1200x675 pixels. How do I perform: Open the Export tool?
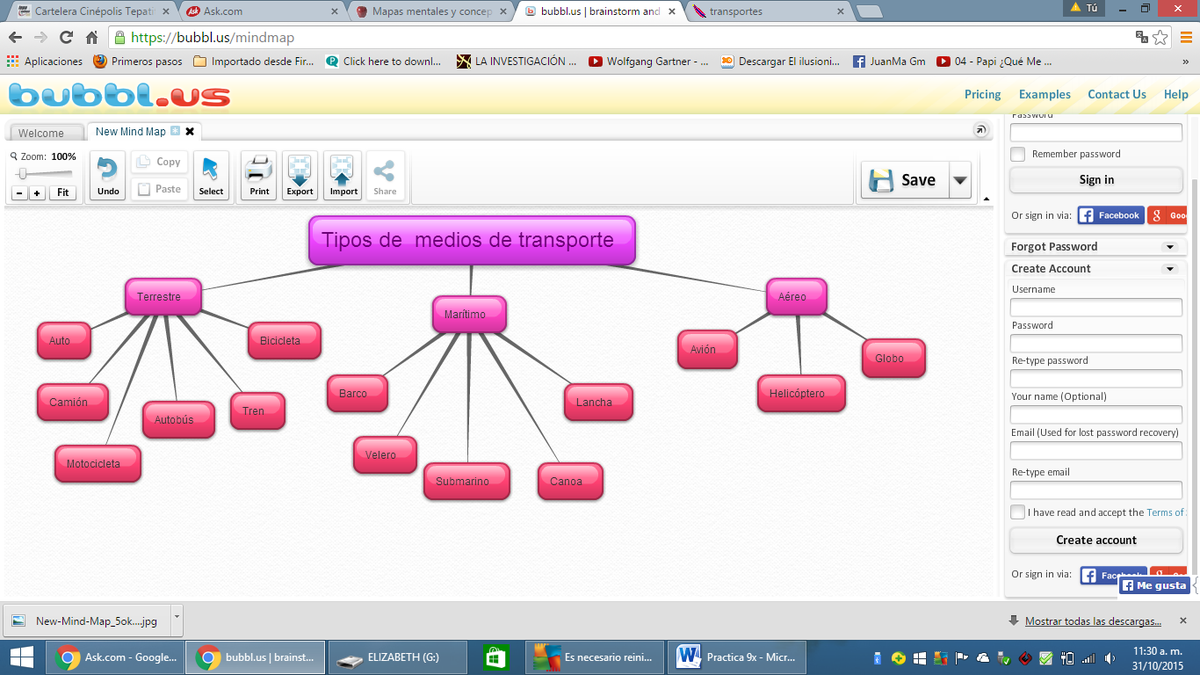(x=300, y=176)
